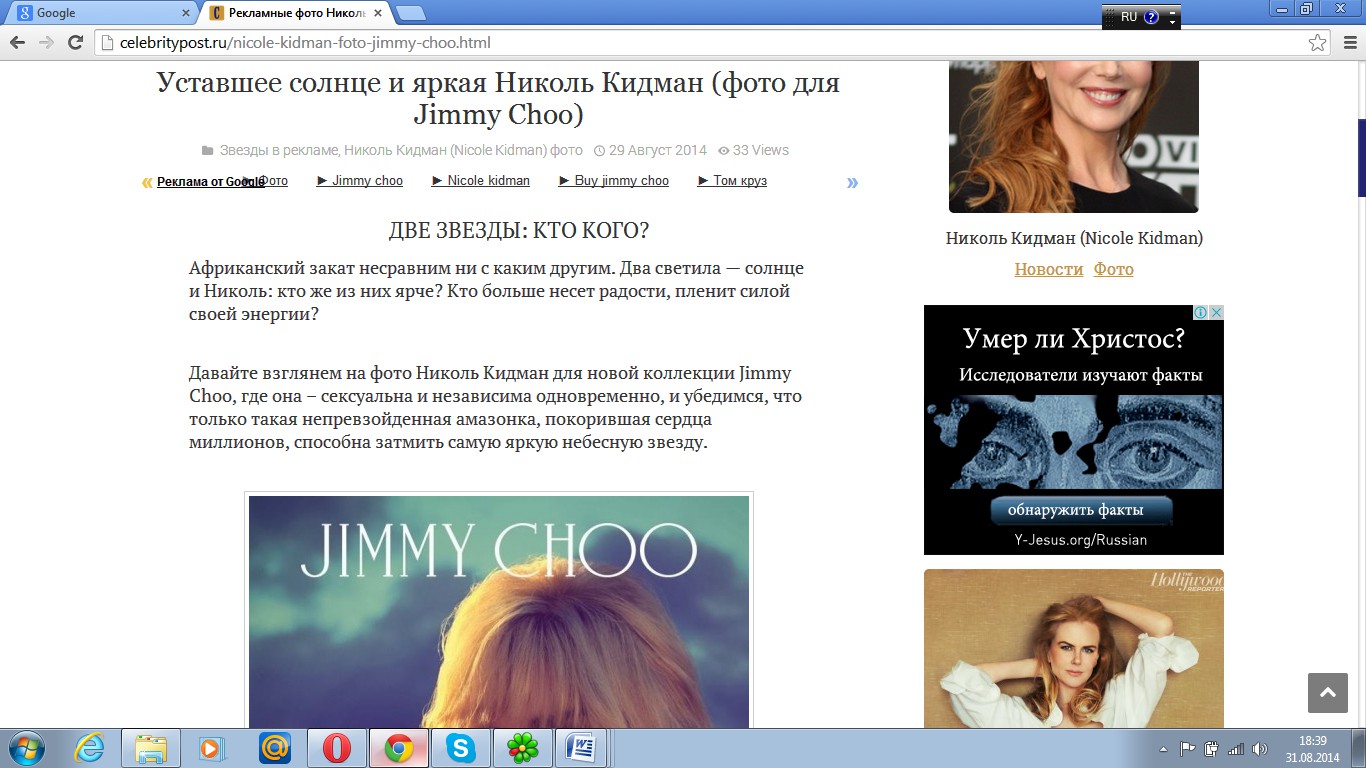Open the Том круз ad link
The image size is (1366, 768).
pyautogui.click(x=732, y=181)
